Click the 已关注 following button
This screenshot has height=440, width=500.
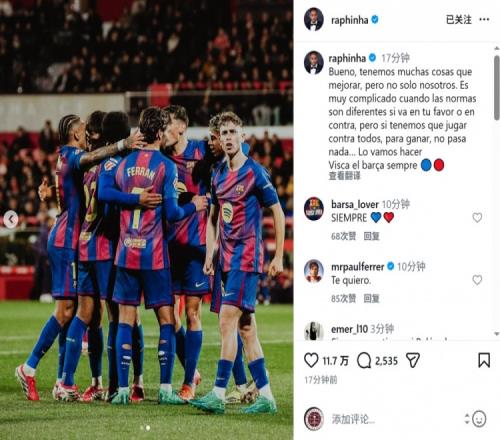click(x=459, y=20)
